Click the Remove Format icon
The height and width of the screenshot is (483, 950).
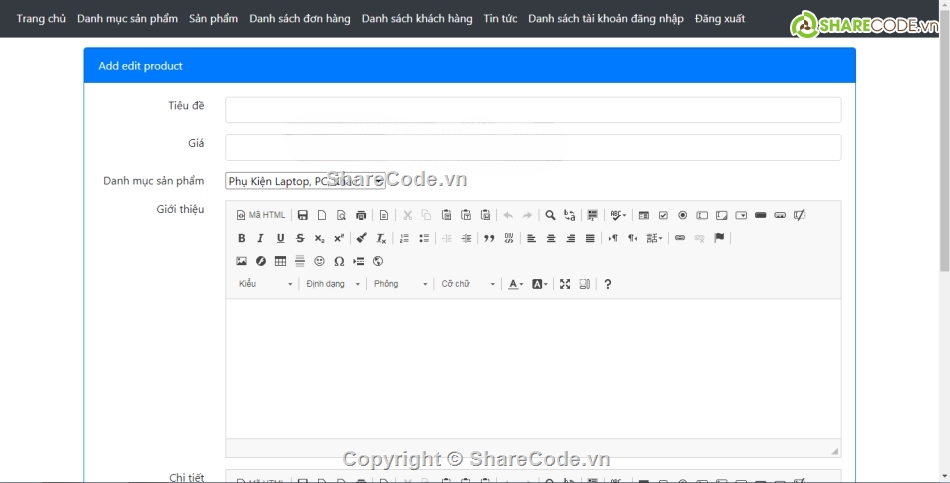coord(381,238)
